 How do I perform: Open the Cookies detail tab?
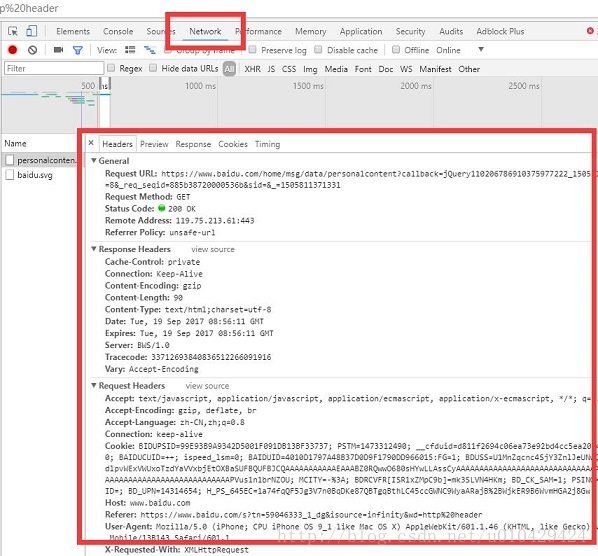(233, 144)
